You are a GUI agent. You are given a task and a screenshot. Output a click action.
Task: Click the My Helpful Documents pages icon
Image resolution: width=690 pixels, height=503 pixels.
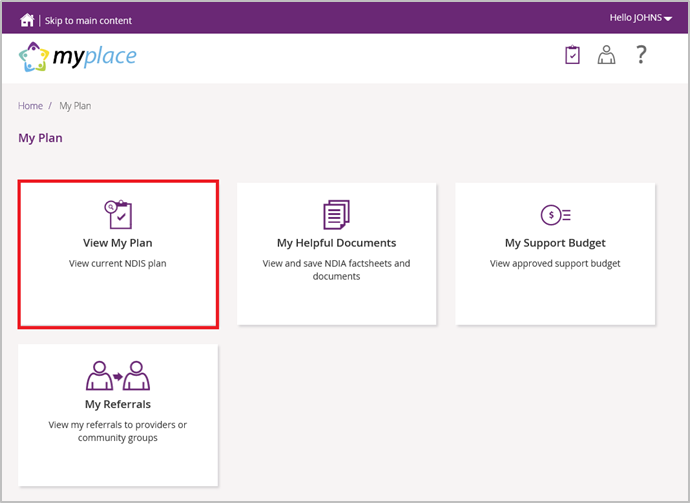click(336, 214)
